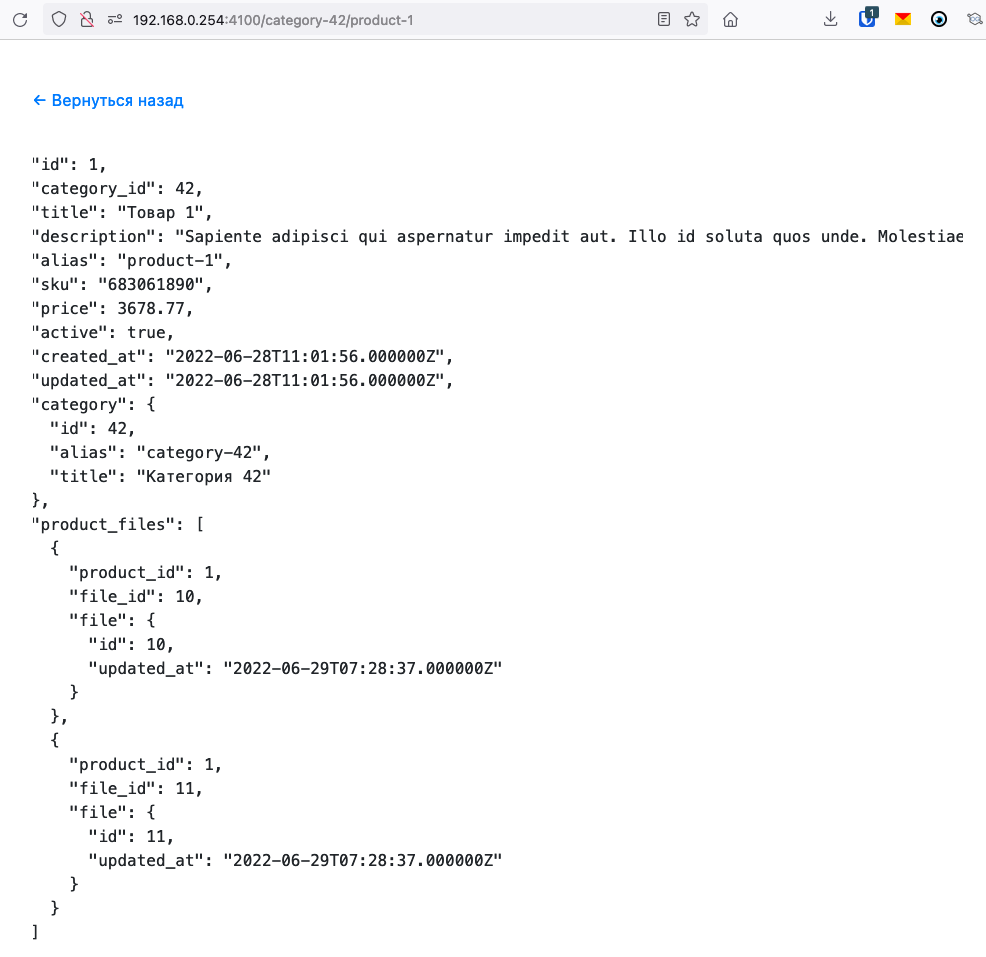The image size is (986, 957).
Task: Click the insecure connection lock icon
Action: click(x=87, y=20)
